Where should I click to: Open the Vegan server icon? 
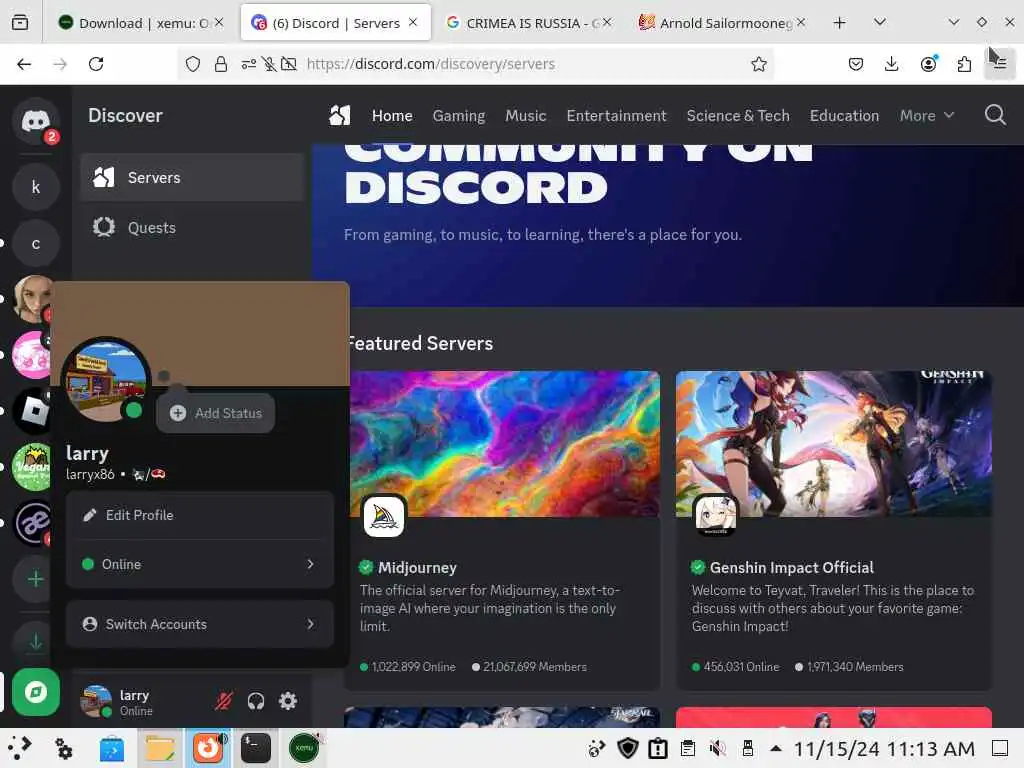point(31,467)
